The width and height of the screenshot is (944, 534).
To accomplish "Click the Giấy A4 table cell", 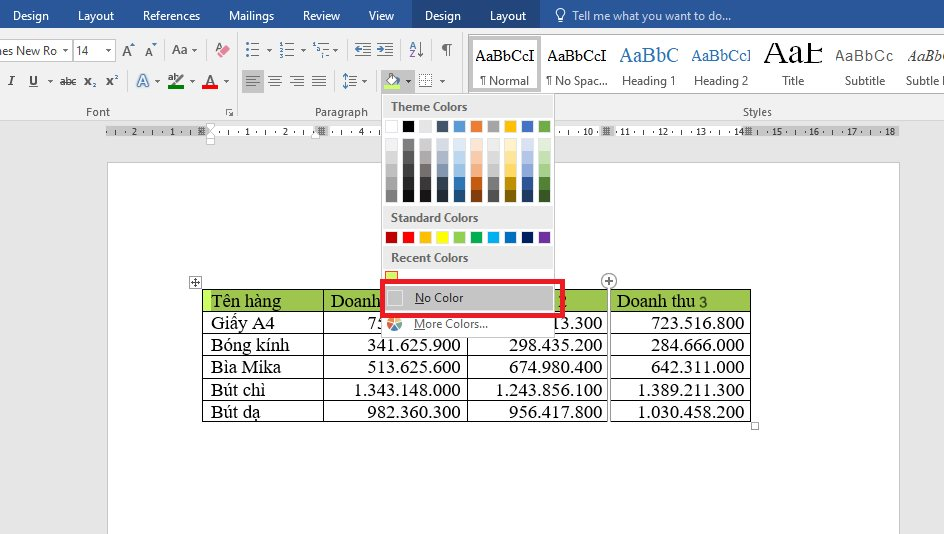I will point(263,323).
